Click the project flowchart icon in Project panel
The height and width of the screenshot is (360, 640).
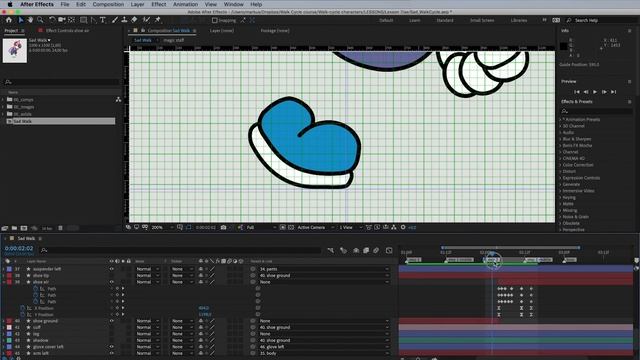pos(118,100)
